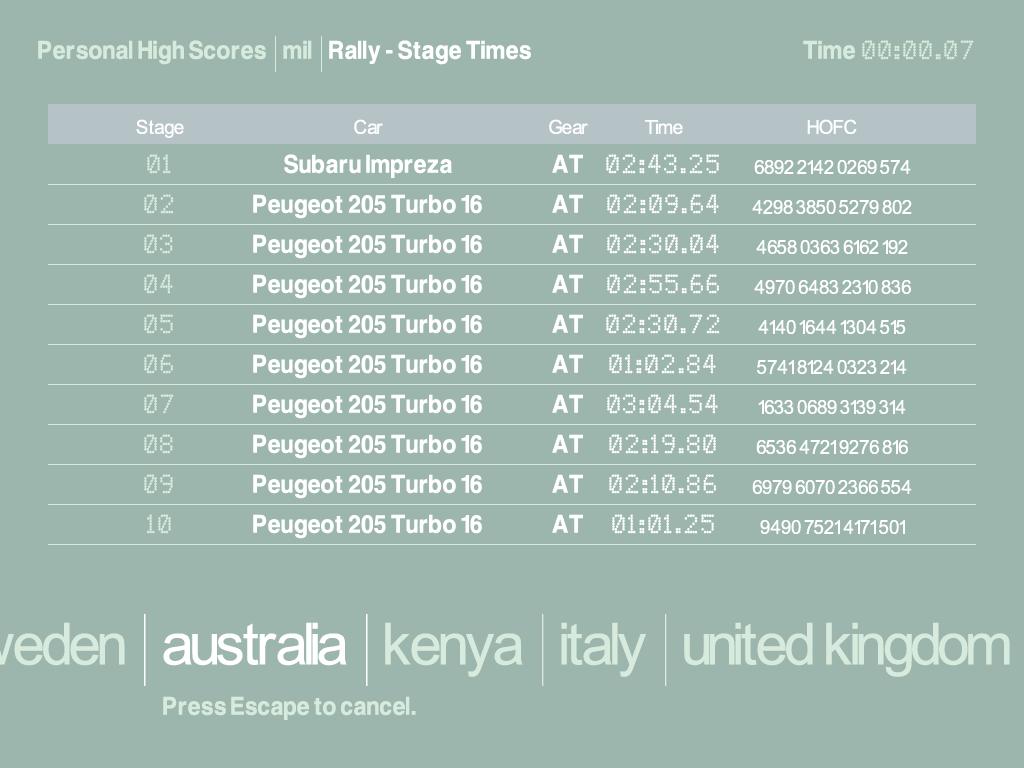Select the australia rally tab
The image size is (1024, 768).
pos(254,646)
